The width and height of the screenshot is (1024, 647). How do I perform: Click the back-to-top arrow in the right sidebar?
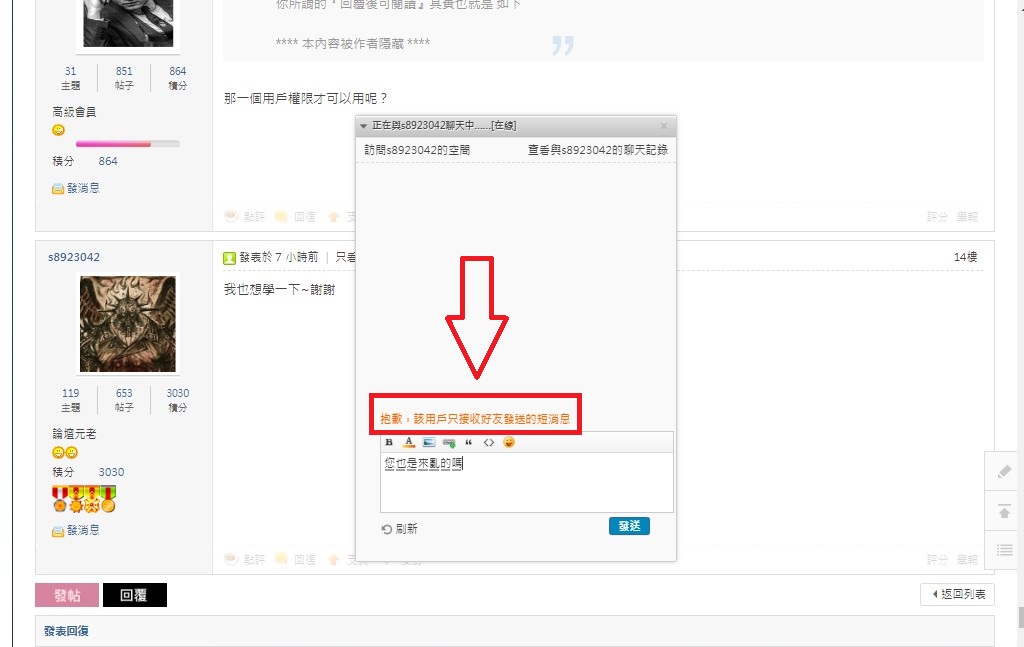point(1003,511)
